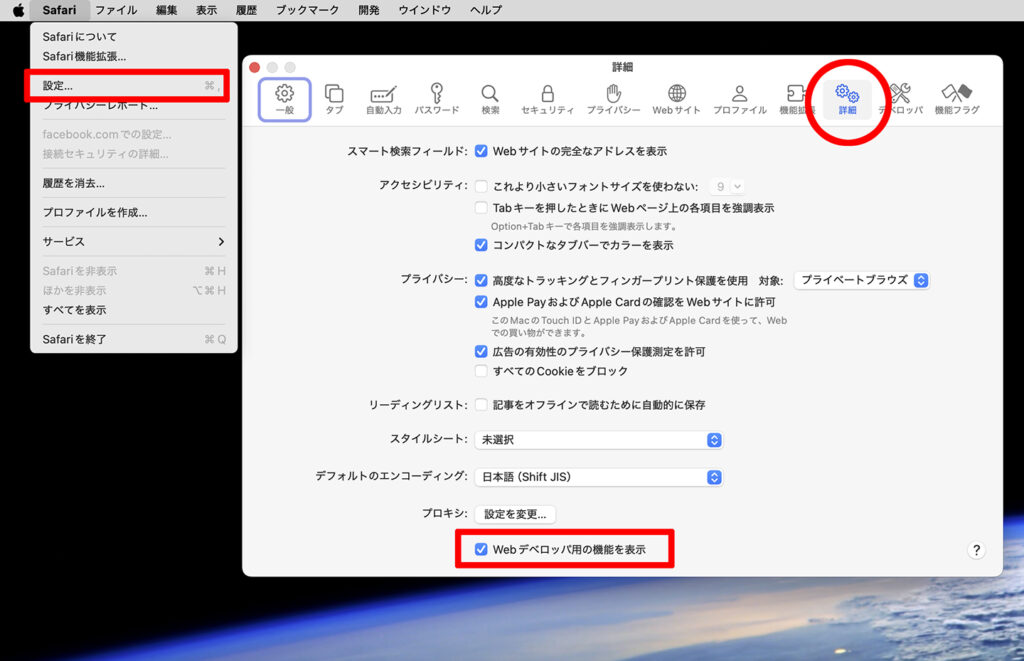Viewport: 1024px width, 661px height.
Task: Click the proxy '設定を変更...' button
Action: tap(515, 514)
